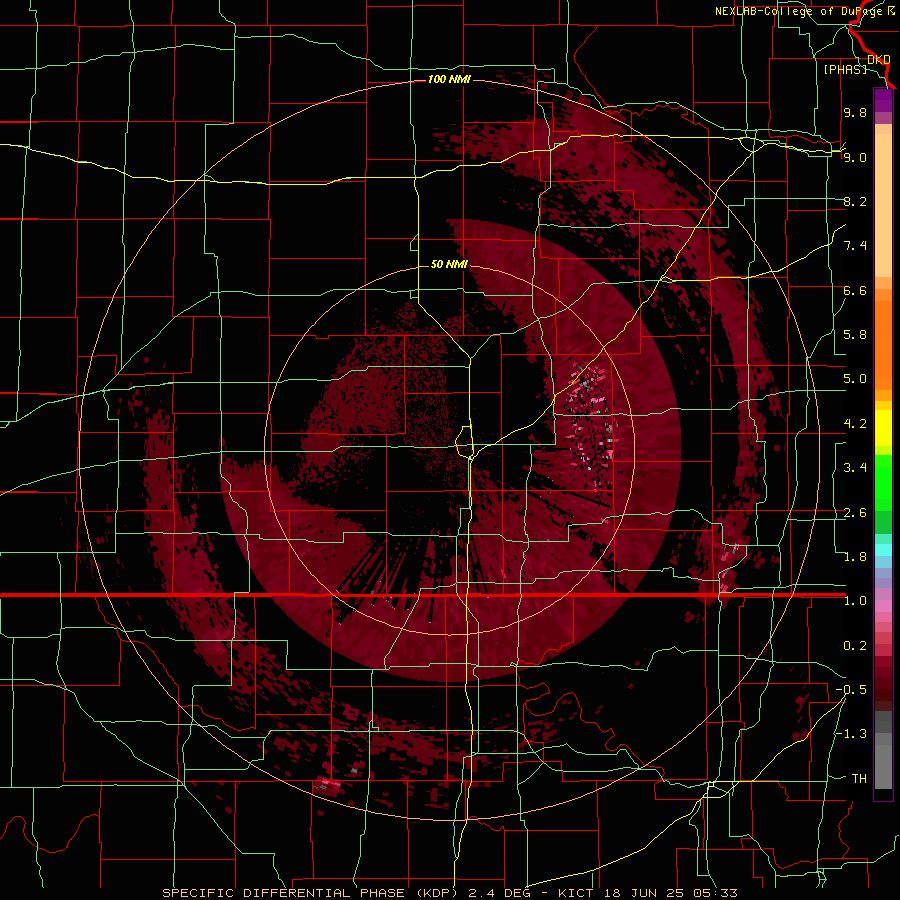The image size is (900, 900).
Task: Click the KICT radar site identifier
Action: (x=576, y=893)
